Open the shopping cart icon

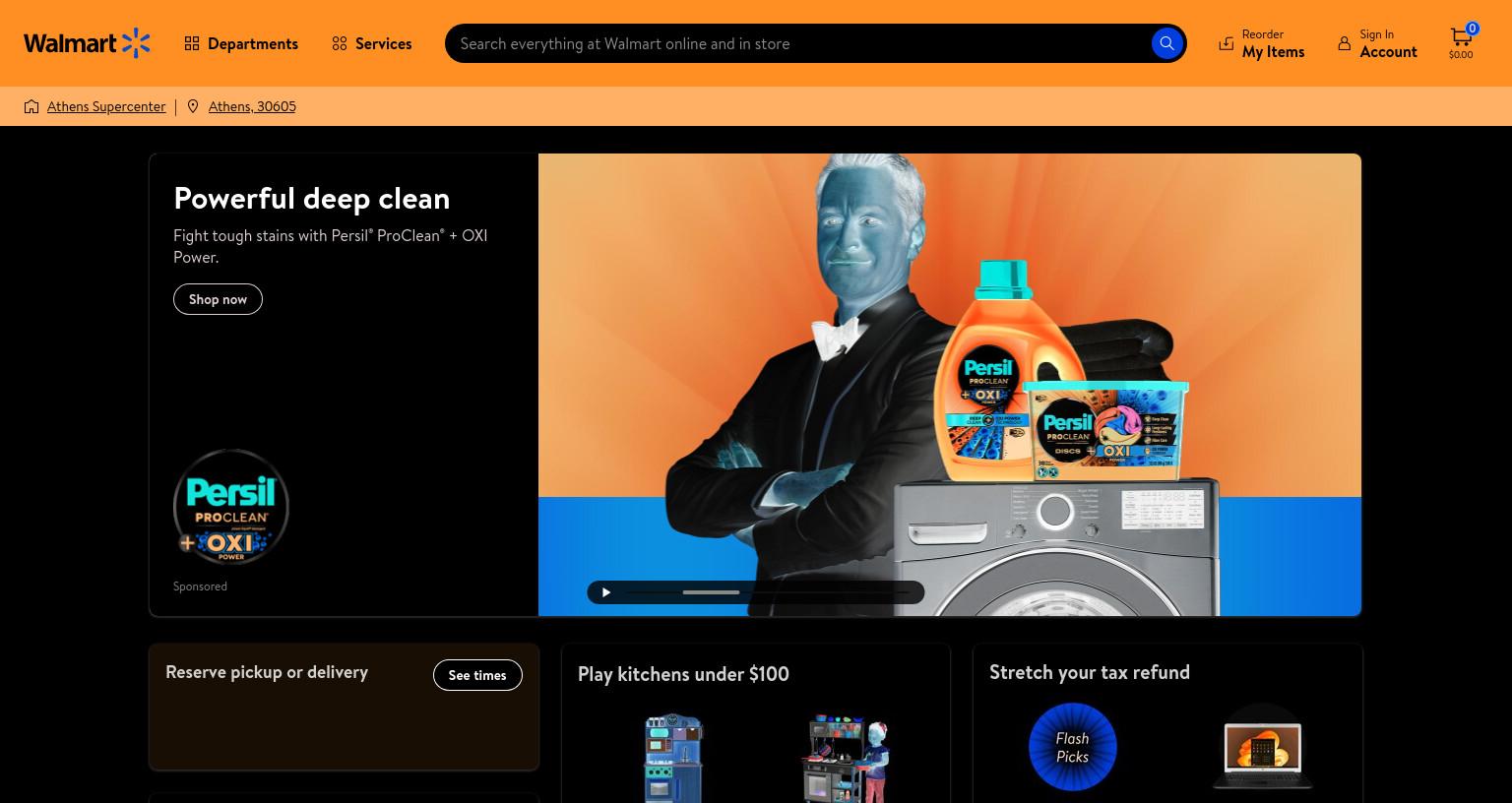click(x=1462, y=42)
